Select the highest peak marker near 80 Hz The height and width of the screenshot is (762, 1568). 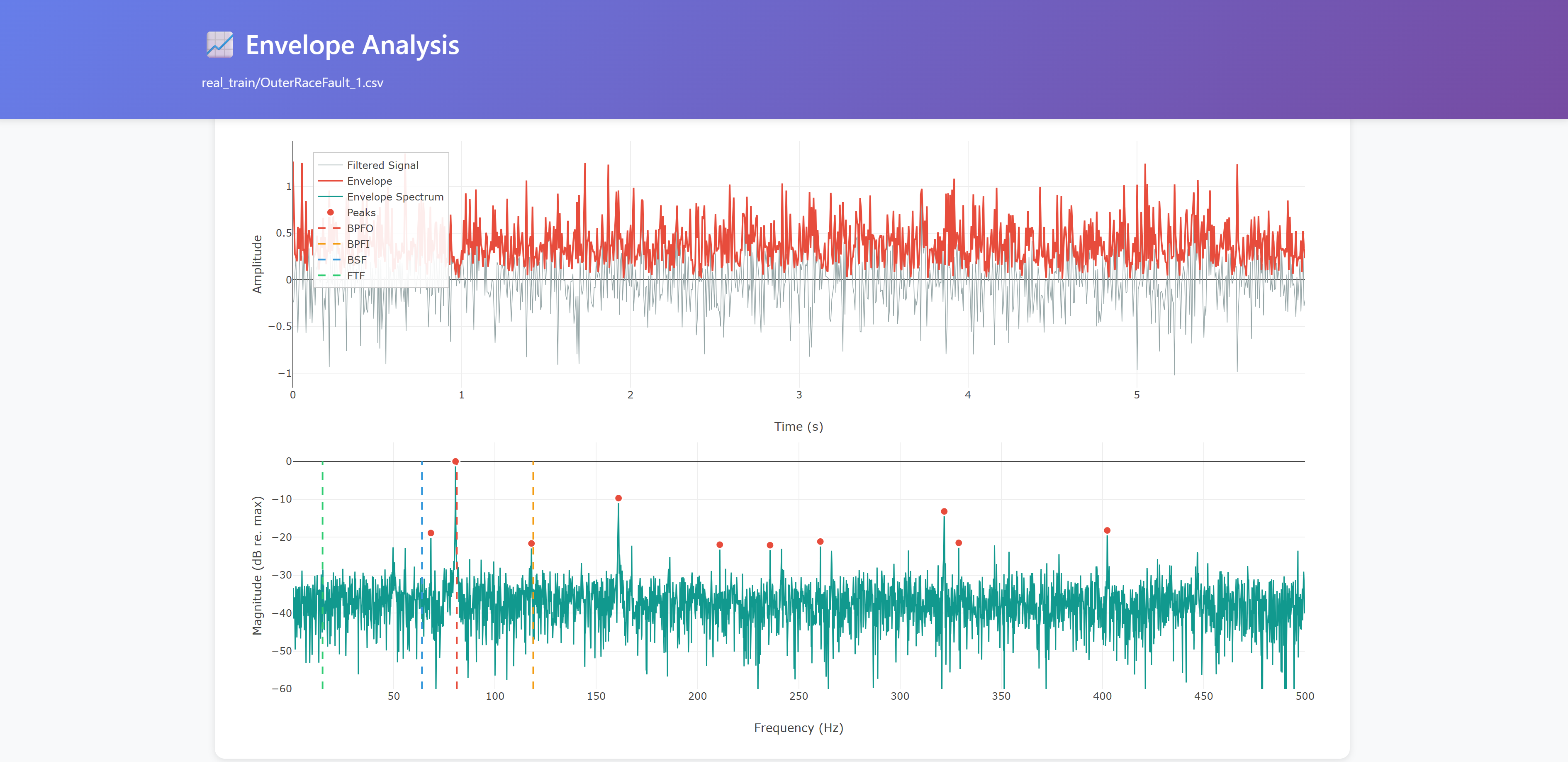coord(456,461)
